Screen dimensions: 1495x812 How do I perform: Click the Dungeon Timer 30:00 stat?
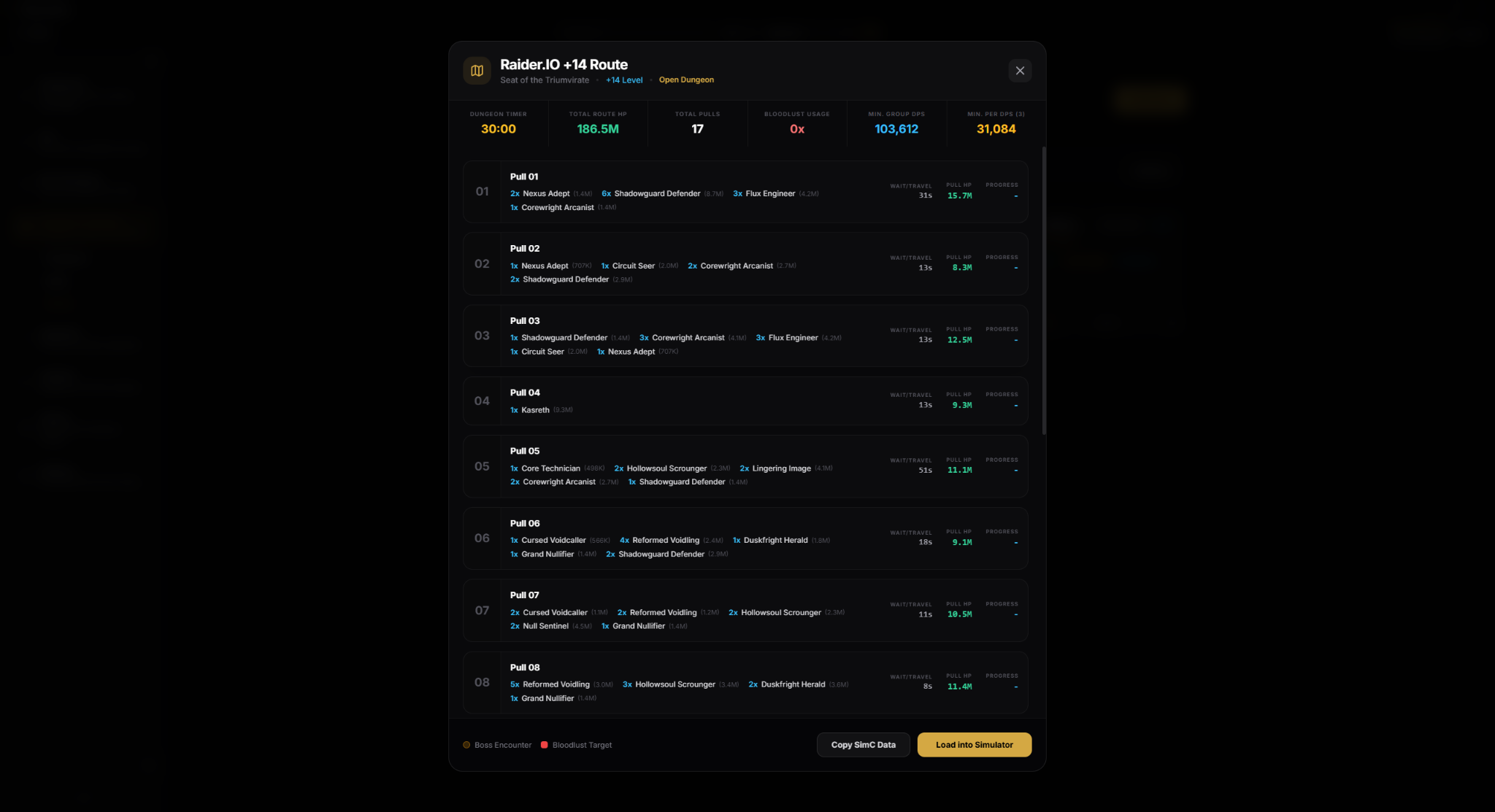[x=499, y=123]
